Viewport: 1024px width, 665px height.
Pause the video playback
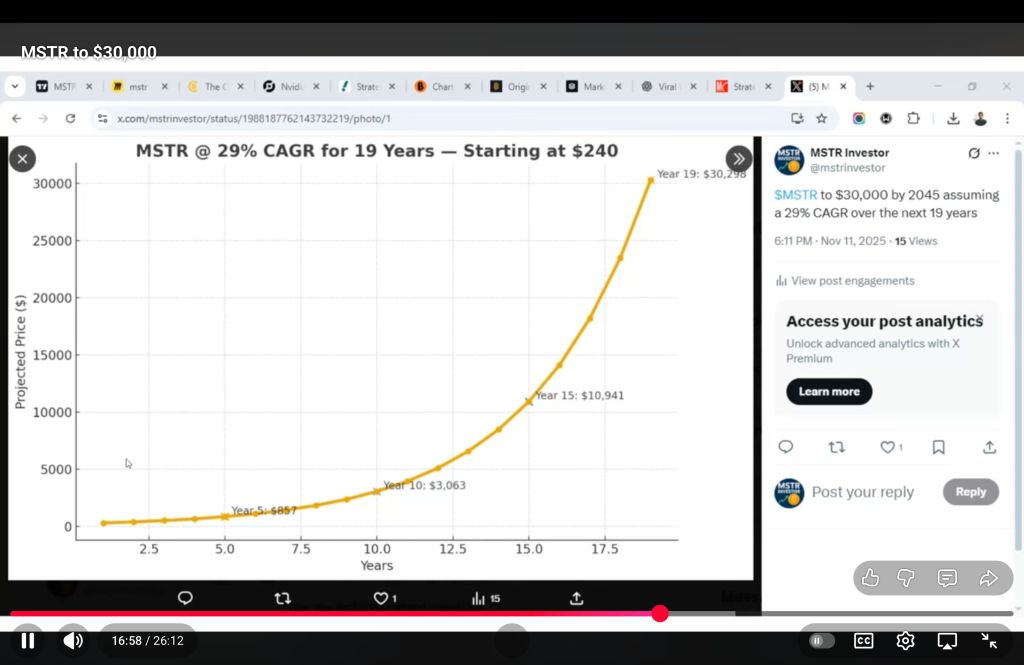(28, 641)
